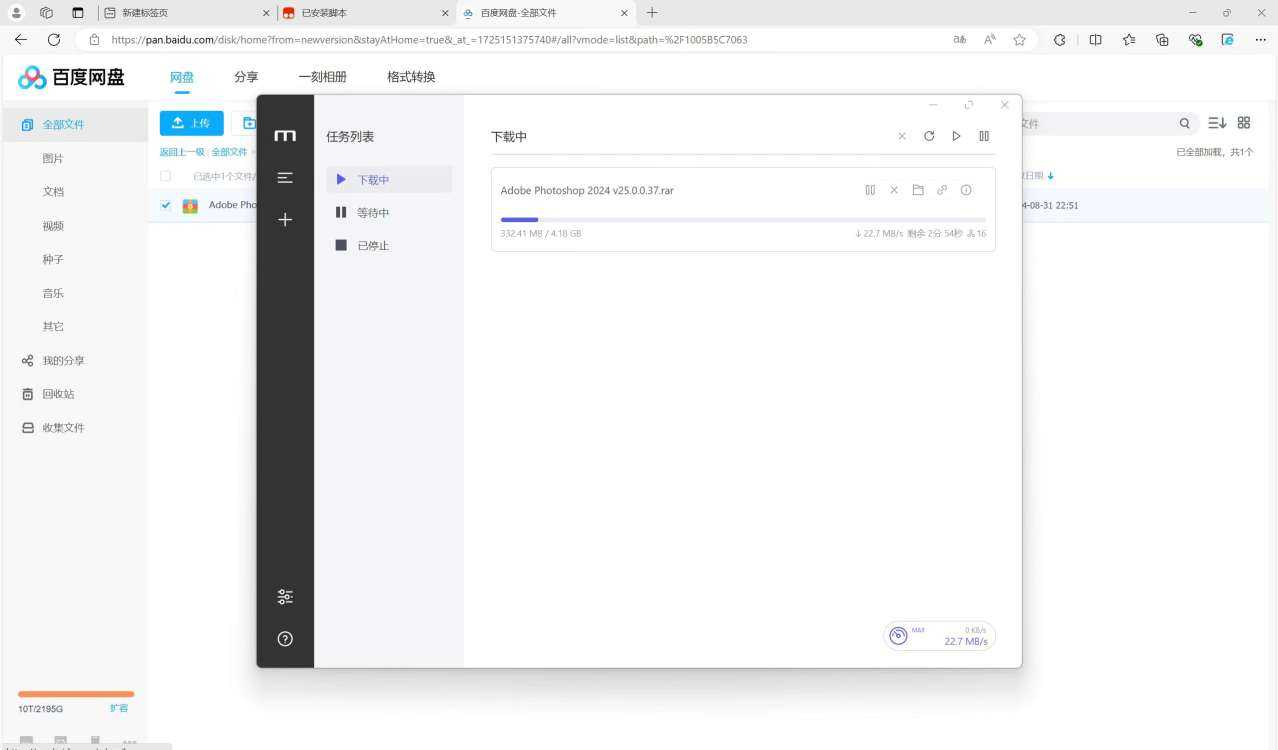Switch to the 新建标签页 browser tab

pyautogui.click(x=187, y=13)
